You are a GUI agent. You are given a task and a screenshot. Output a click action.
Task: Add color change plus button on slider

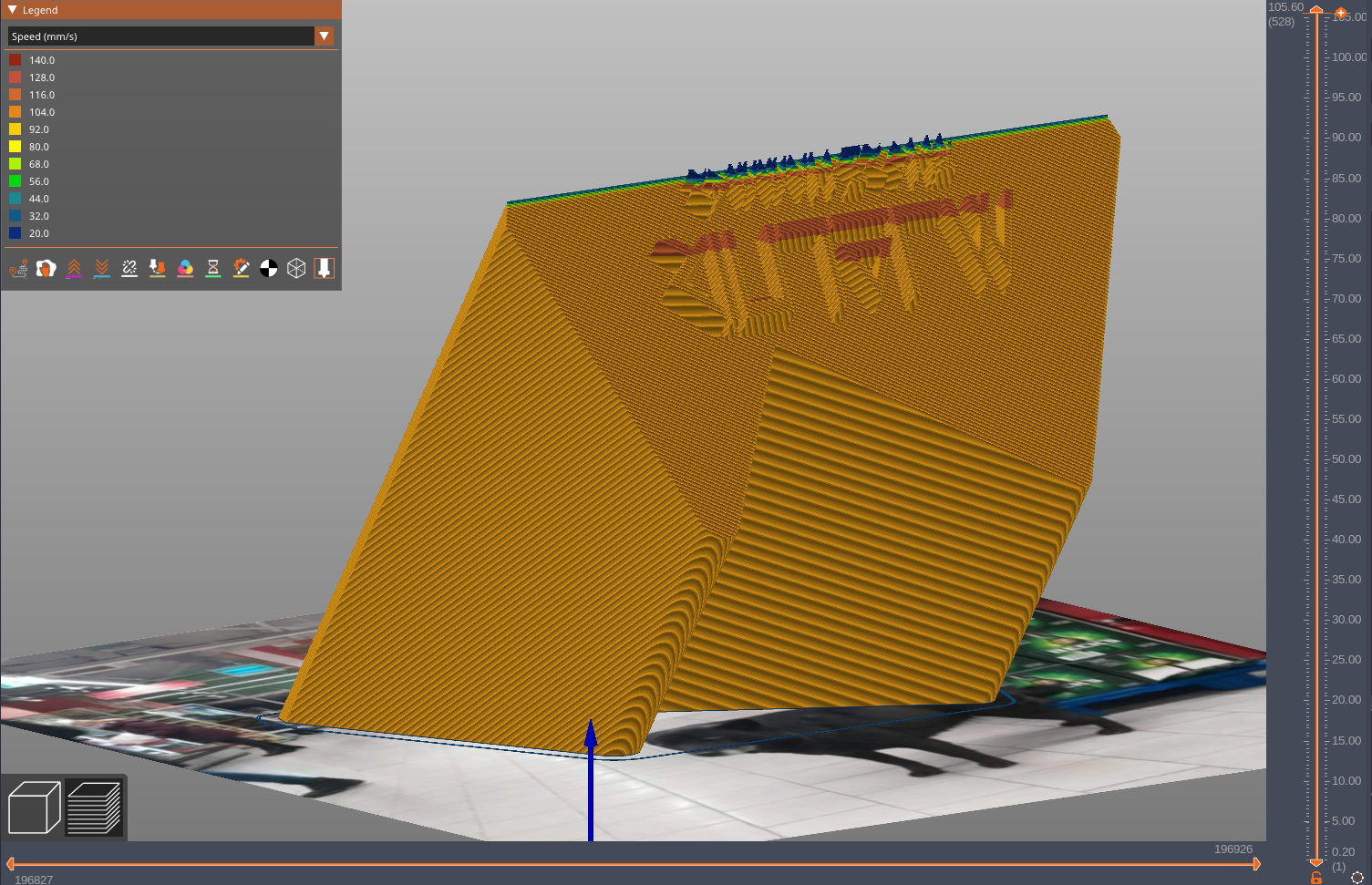click(x=1341, y=13)
